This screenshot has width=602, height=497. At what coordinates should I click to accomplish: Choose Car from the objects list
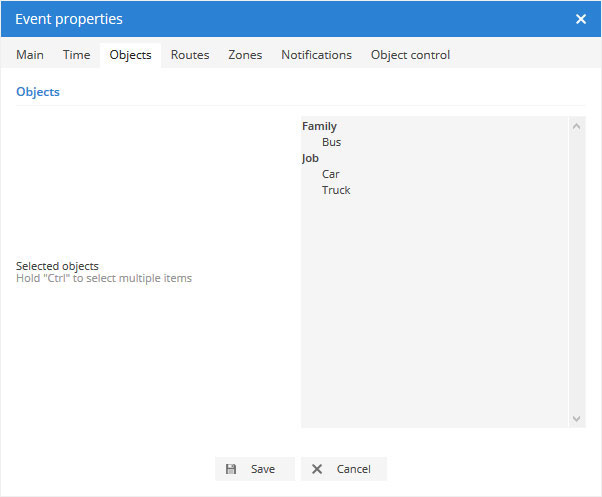point(331,174)
